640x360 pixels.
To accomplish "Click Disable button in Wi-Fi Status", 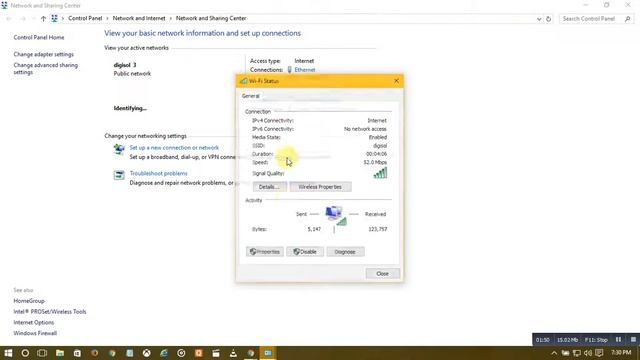I will [x=305, y=252].
